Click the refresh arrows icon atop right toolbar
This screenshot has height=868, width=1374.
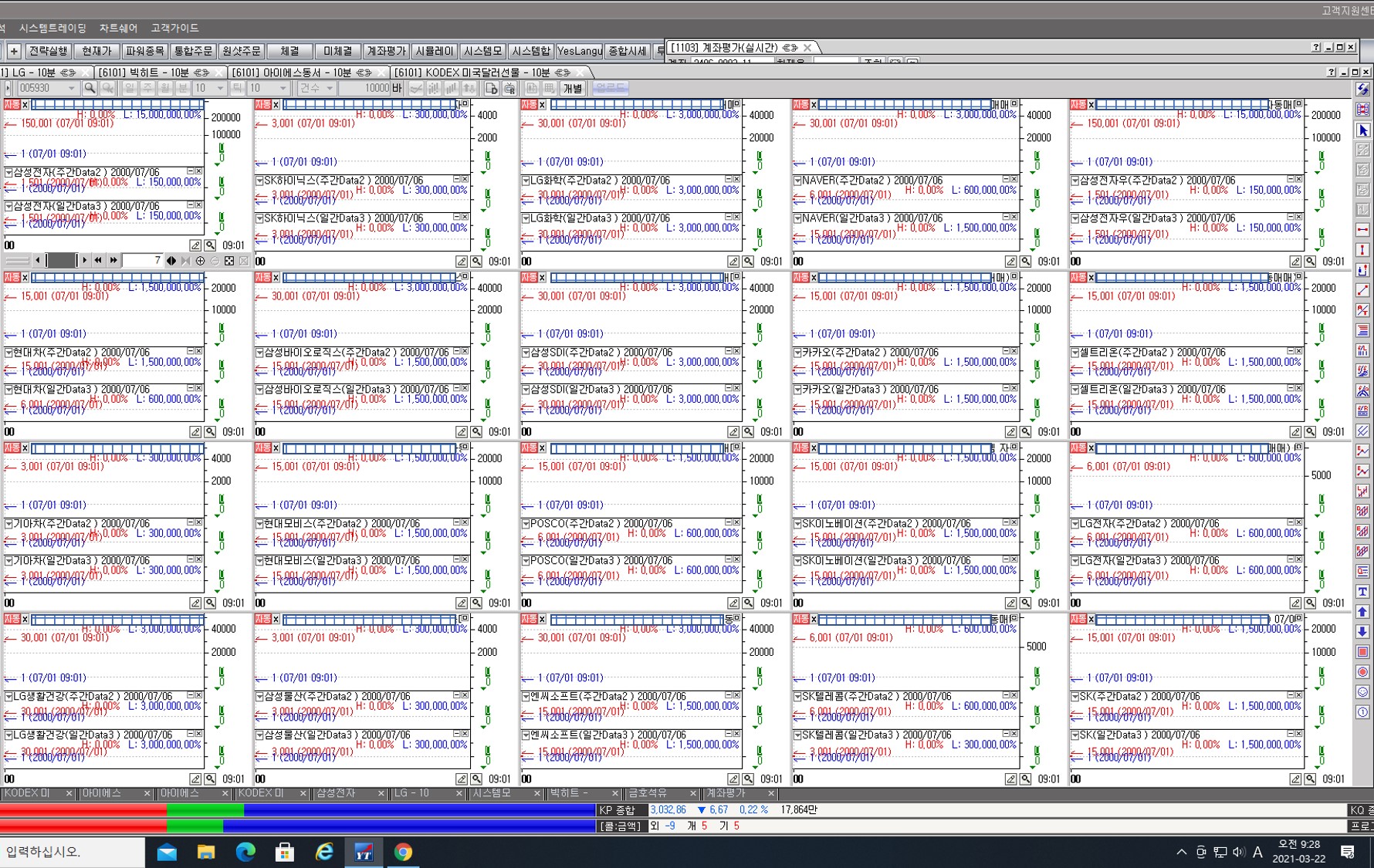pos(1362,90)
